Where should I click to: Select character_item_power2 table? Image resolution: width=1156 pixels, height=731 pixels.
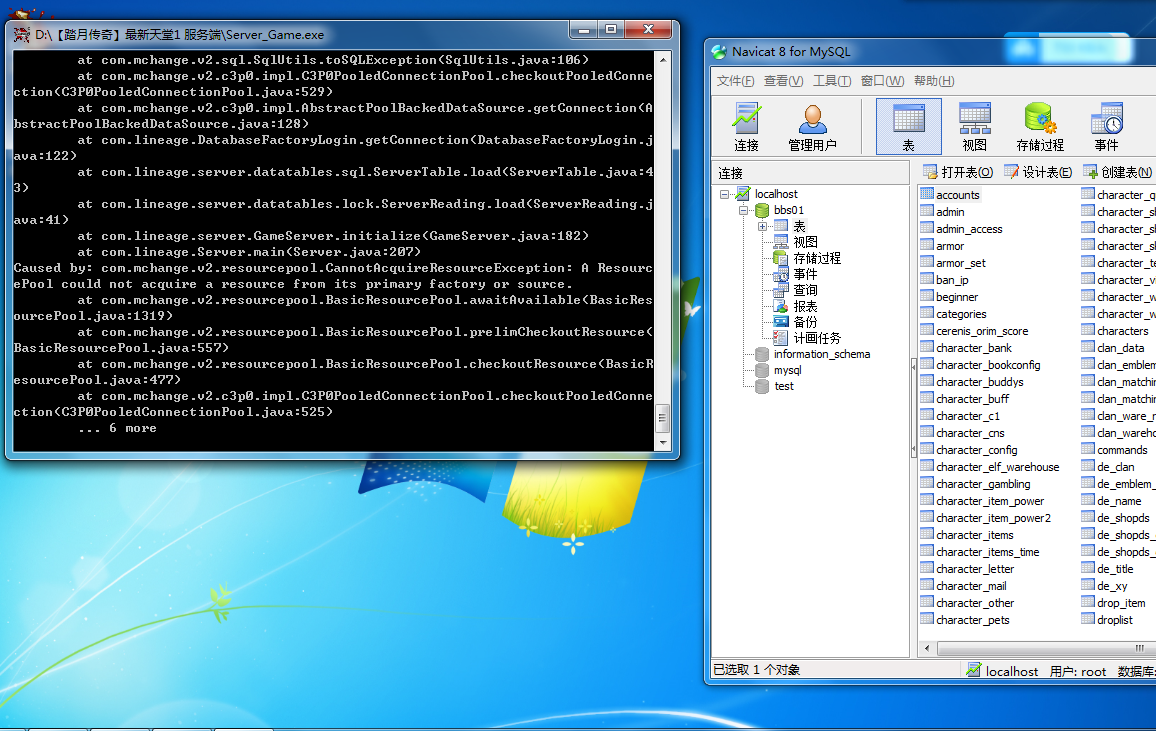993,518
